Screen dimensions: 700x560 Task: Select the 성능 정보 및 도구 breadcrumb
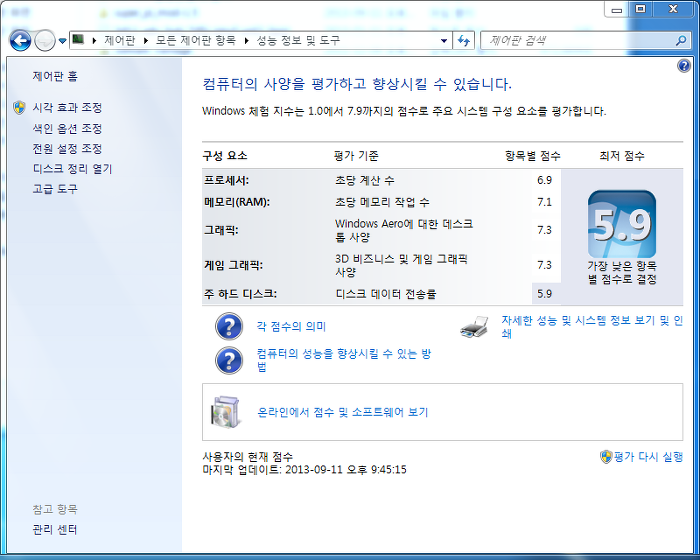pyautogui.click(x=298, y=41)
